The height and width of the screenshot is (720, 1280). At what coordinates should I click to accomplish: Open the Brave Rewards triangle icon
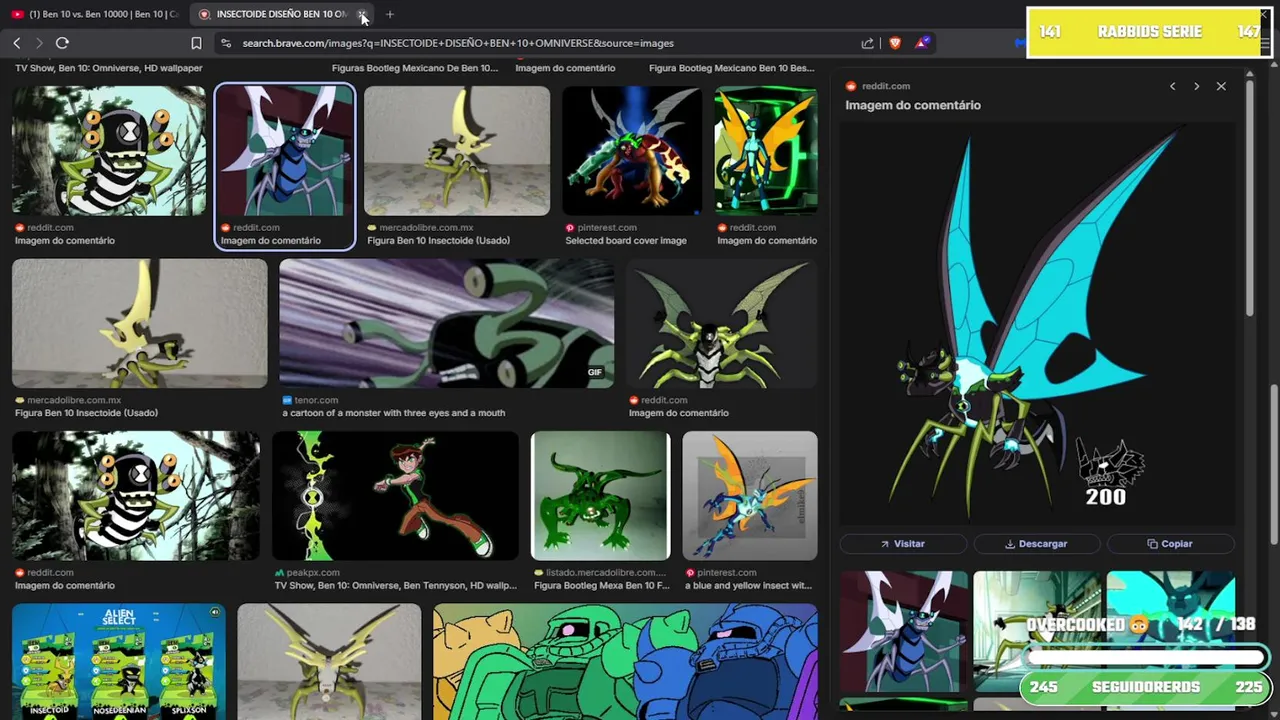pyautogui.click(x=922, y=43)
